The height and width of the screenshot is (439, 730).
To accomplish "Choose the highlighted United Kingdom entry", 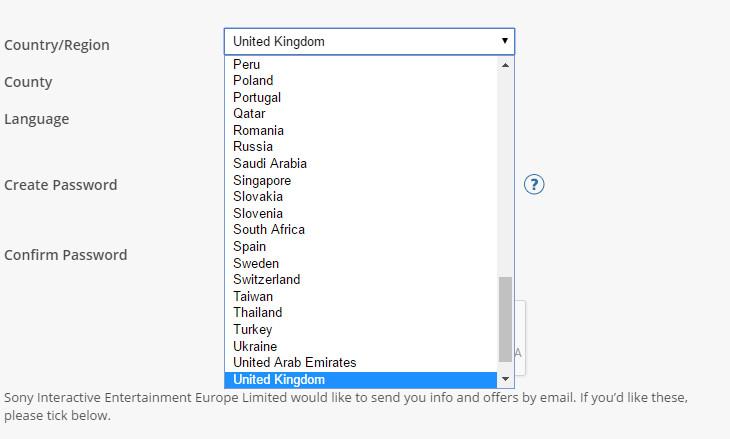I will tap(361, 379).
